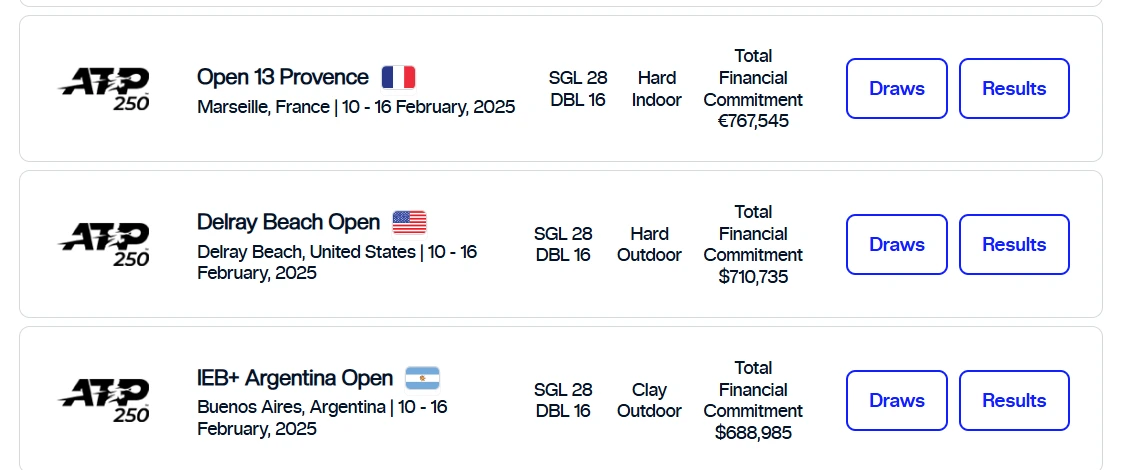Click the French flag icon
Image resolution: width=1126 pixels, height=470 pixels.
click(399, 77)
